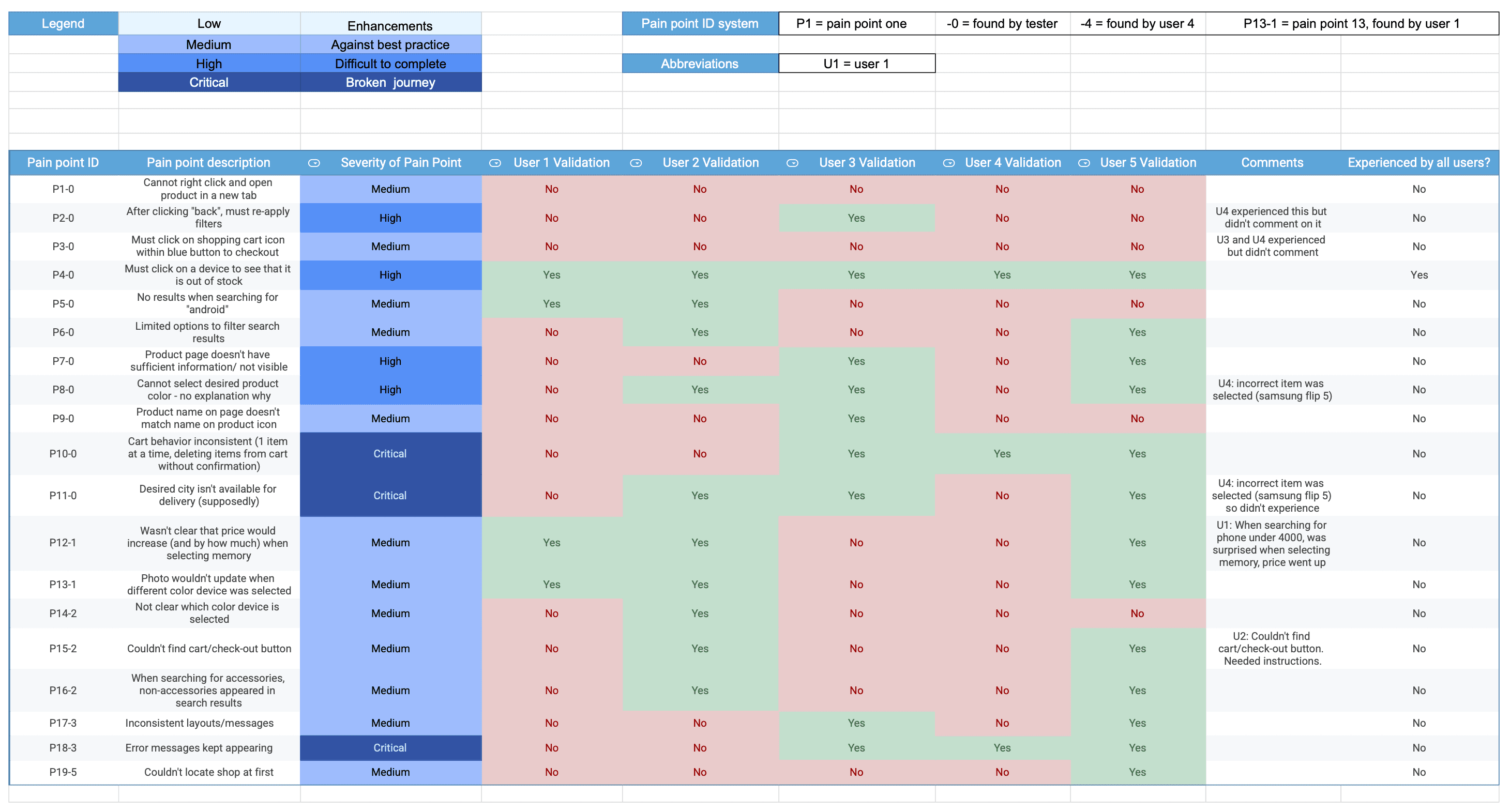Select the P18-3 row identifier
The height and width of the screenshot is (812, 1510).
63,747
